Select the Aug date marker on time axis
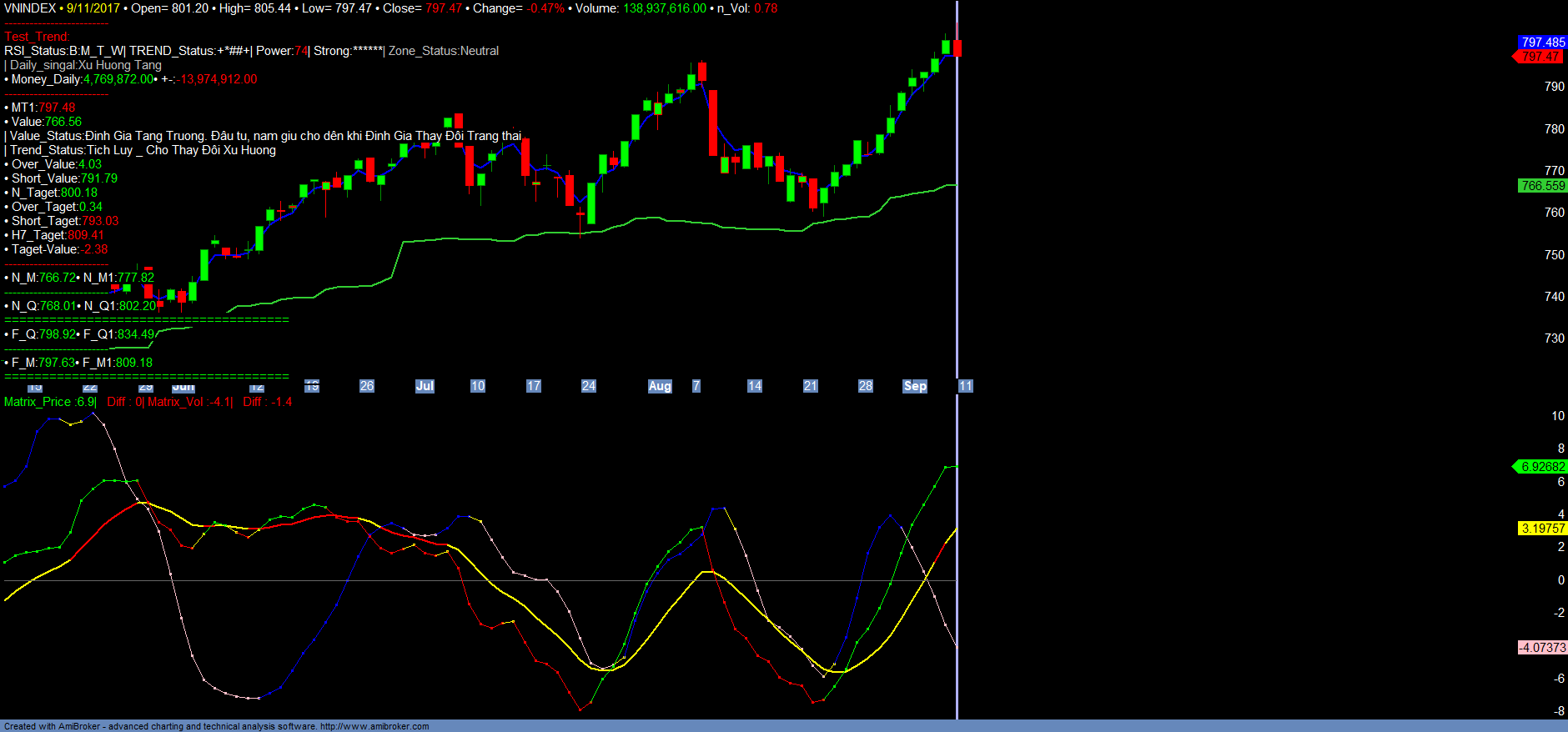The height and width of the screenshot is (732, 1568). pyautogui.click(x=660, y=386)
